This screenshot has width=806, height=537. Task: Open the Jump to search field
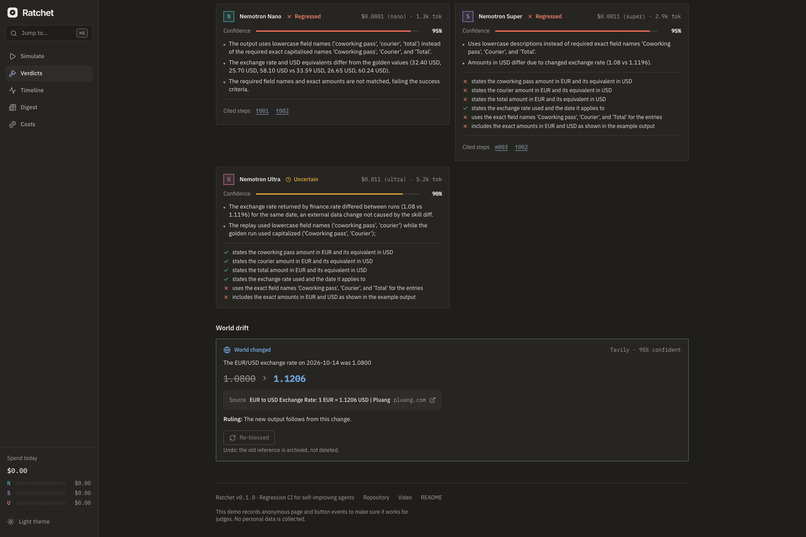[x=49, y=33]
